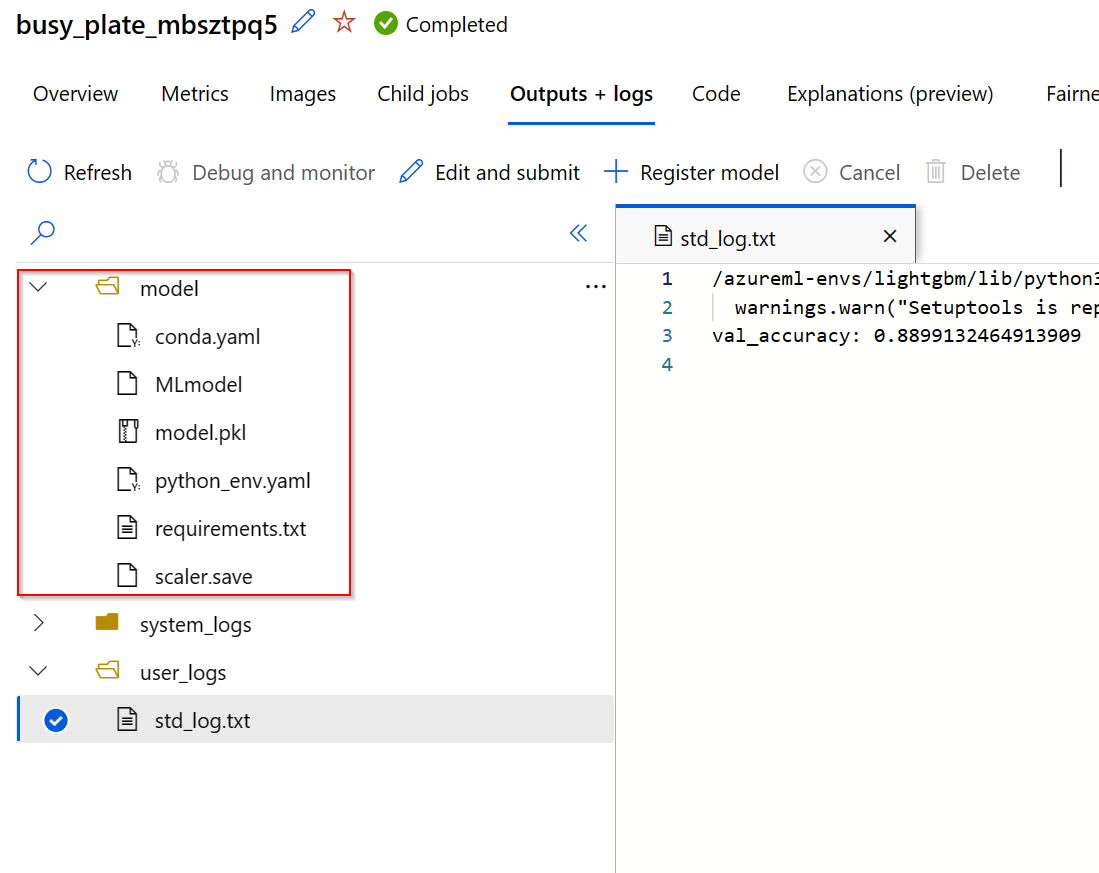This screenshot has width=1099, height=873.
Task: Star the job as favorite
Action: tap(344, 23)
